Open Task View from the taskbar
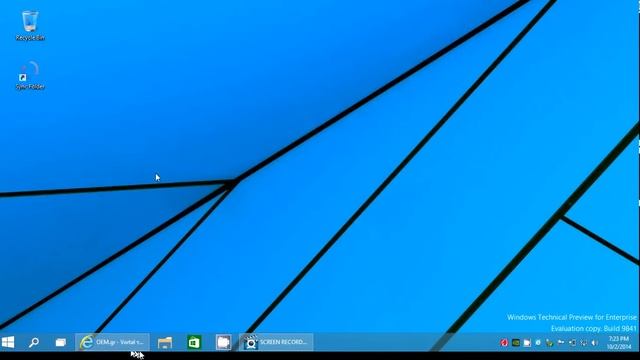Image resolution: width=640 pixels, height=360 pixels. [60, 342]
